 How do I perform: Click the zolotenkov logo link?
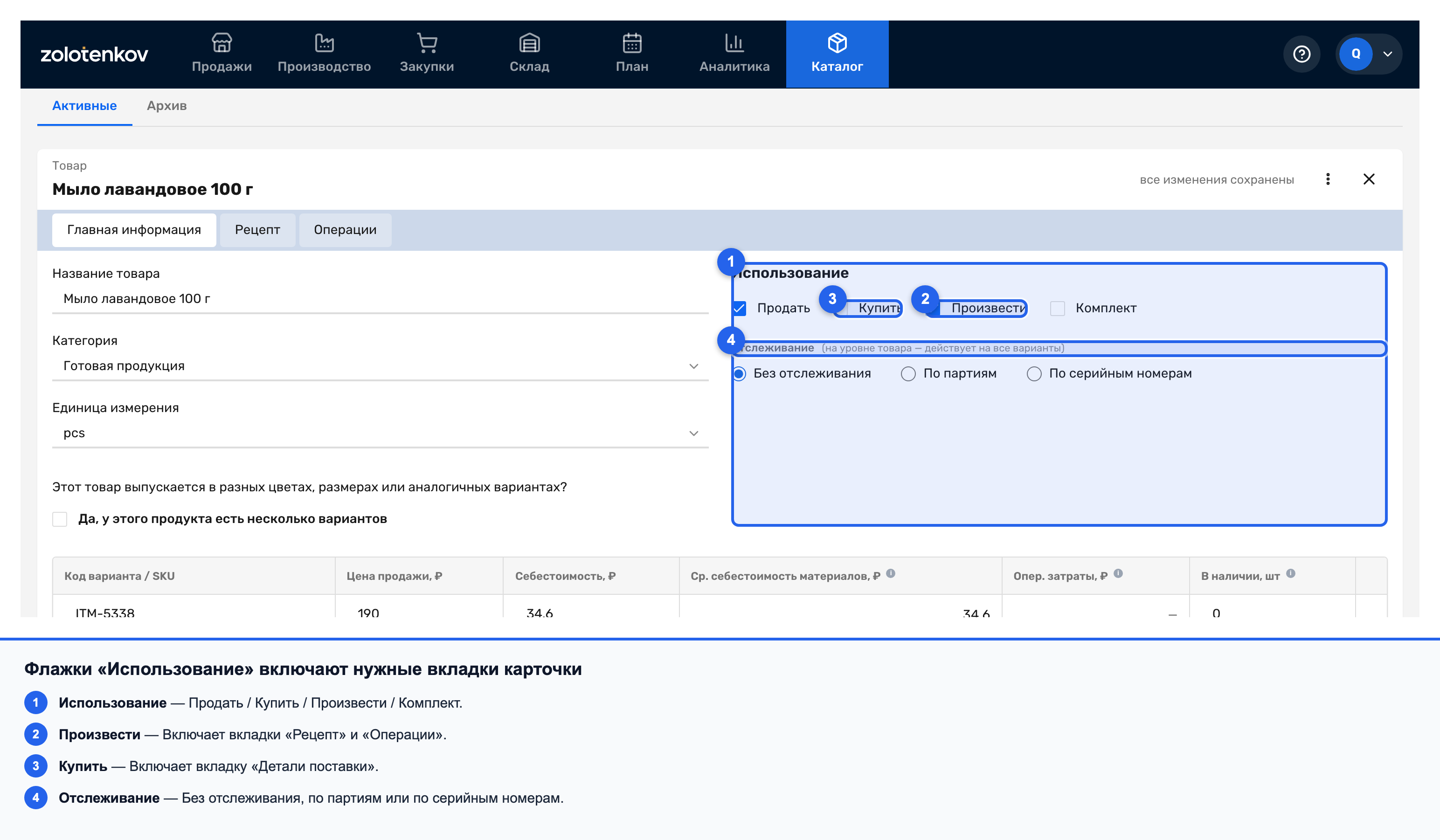click(x=94, y=54)
